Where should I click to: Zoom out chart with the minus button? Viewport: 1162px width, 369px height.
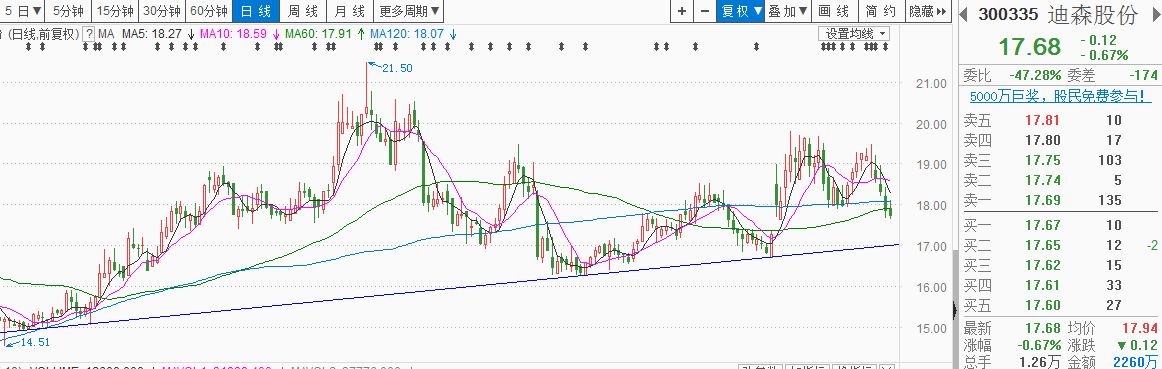click(704, 11)
